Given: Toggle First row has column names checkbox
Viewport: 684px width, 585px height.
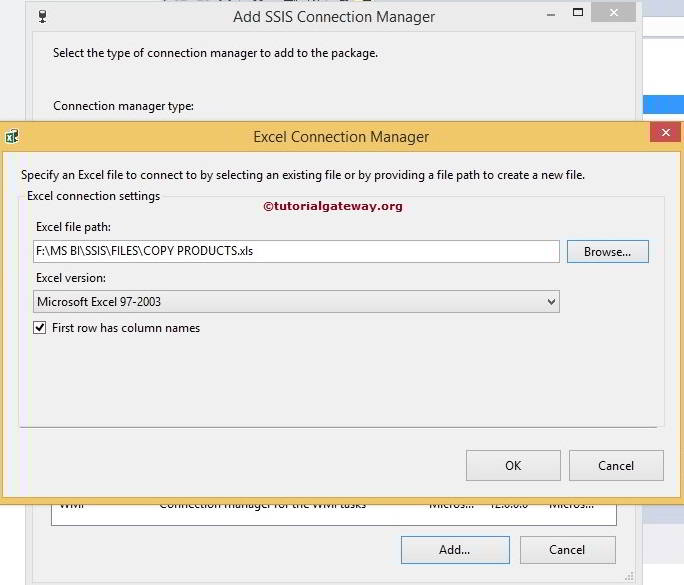Looking at the screenshot, I should pyautogui.click(x=40, y=328).
